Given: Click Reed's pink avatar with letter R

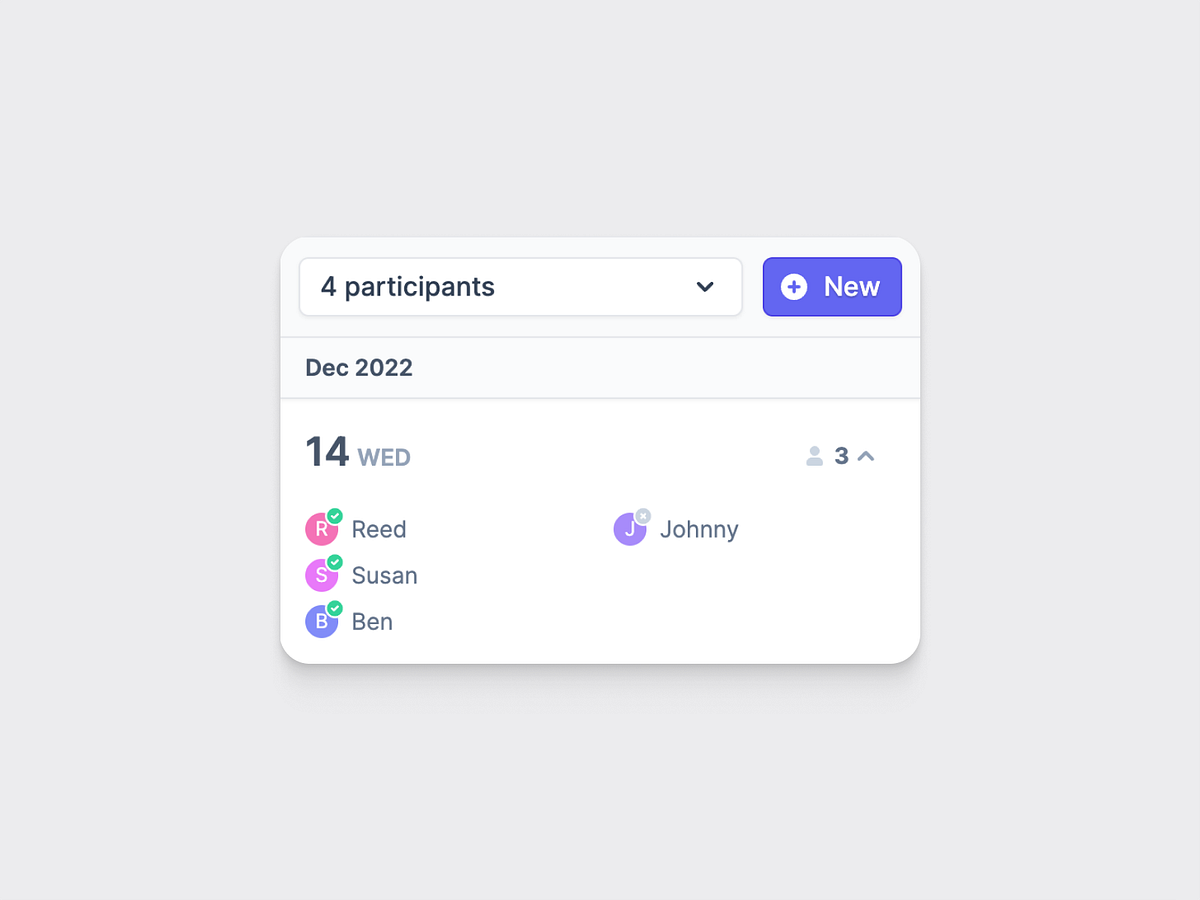Looking at the screenshot, I should click(322, 529).
